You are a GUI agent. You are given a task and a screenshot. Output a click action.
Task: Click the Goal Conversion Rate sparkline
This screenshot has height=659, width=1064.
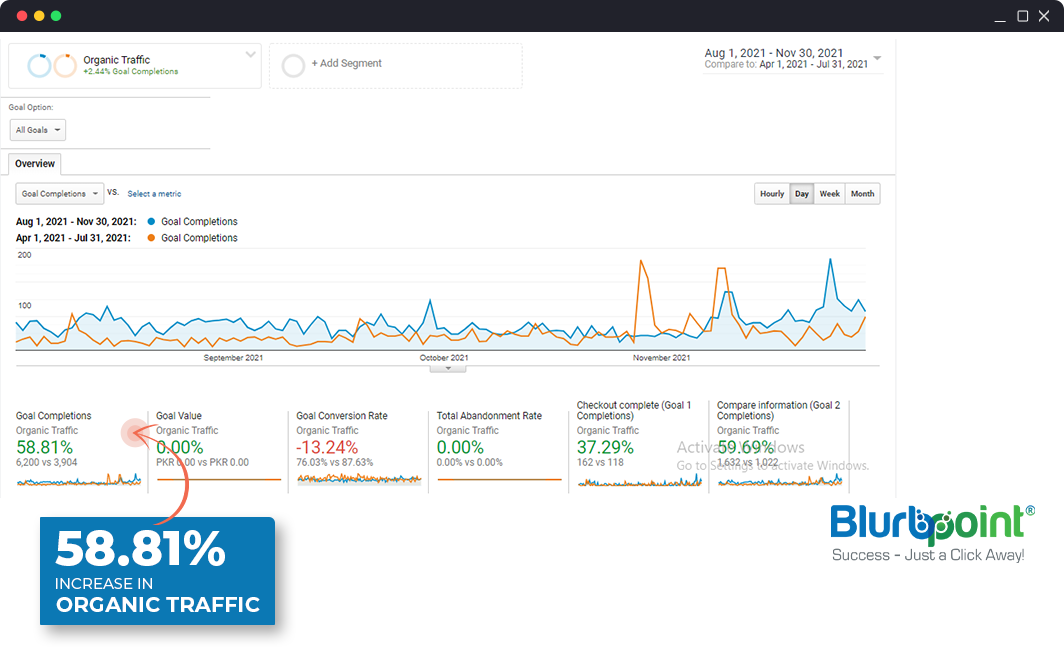click(x=359, y=480)
